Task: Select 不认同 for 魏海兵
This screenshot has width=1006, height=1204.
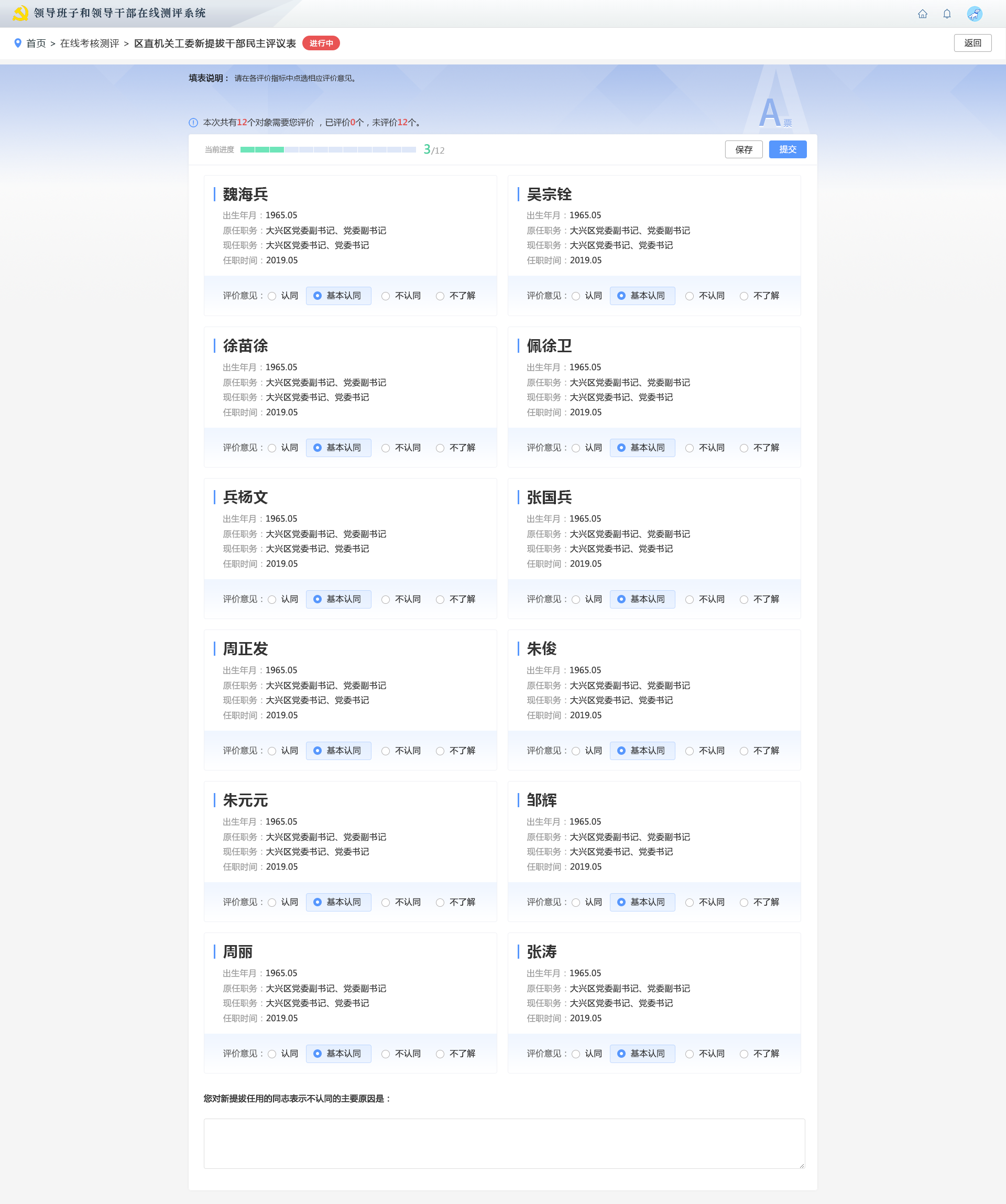Action: pyautogui.click(x=401, y=296)
